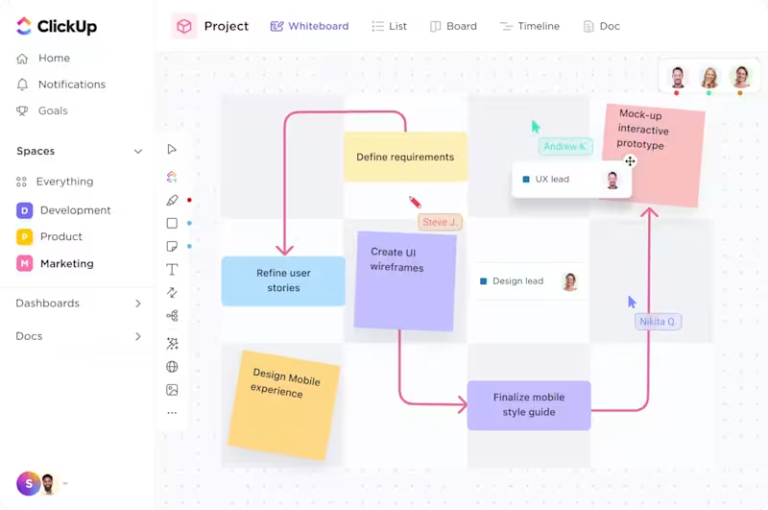Open the ClickUp AI multicolor tool icon
Viewport: 768px width, 510px height.
(171, 176)
